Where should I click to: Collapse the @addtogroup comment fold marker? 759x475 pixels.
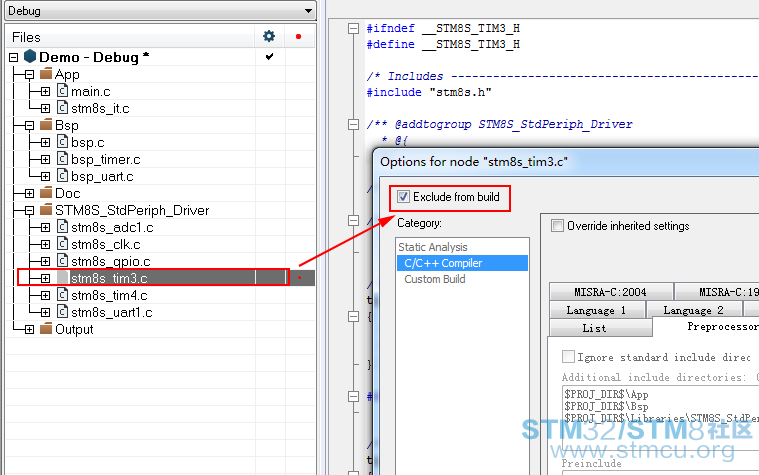(353, 124)
